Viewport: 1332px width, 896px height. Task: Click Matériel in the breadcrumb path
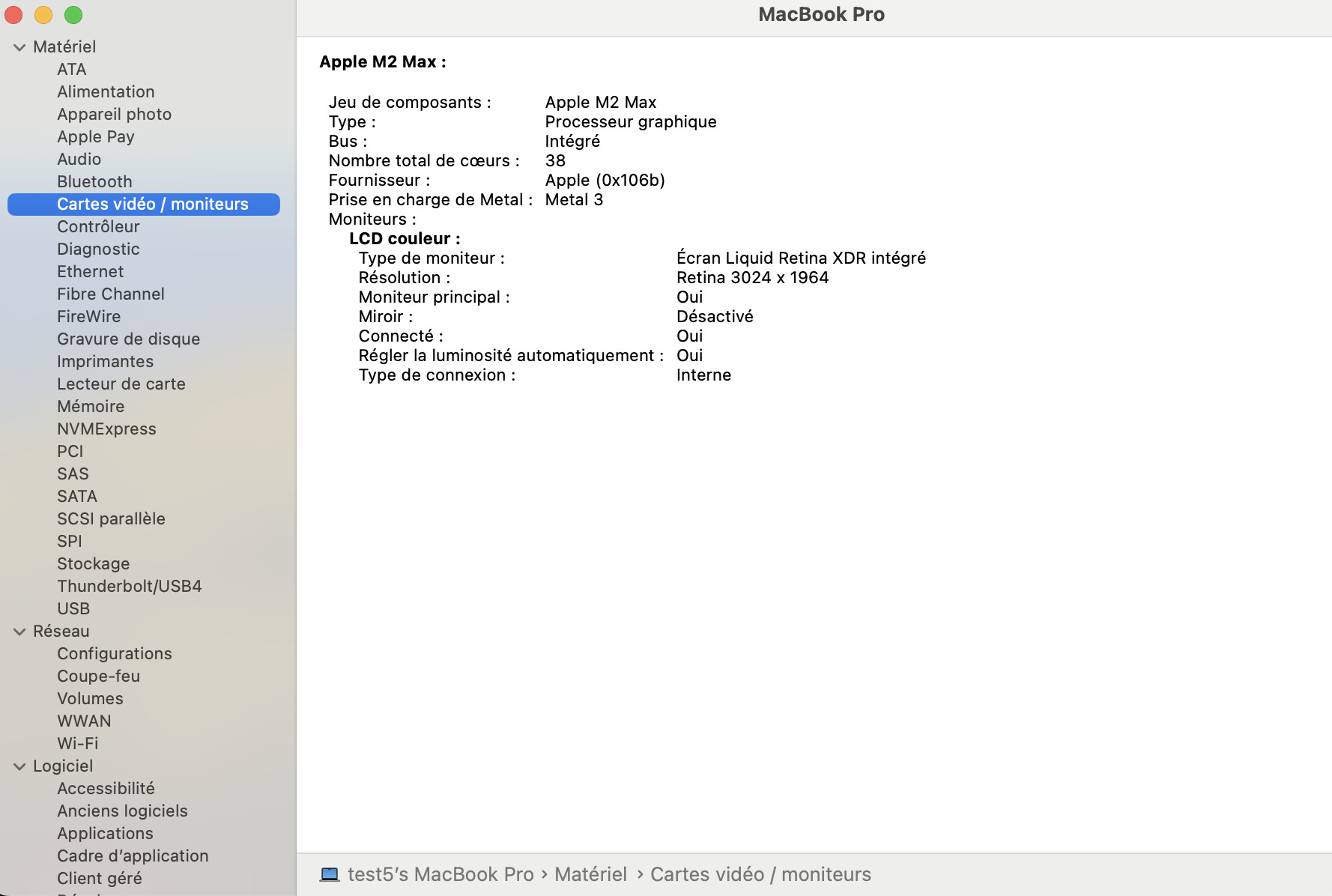(x=590, y=874)
